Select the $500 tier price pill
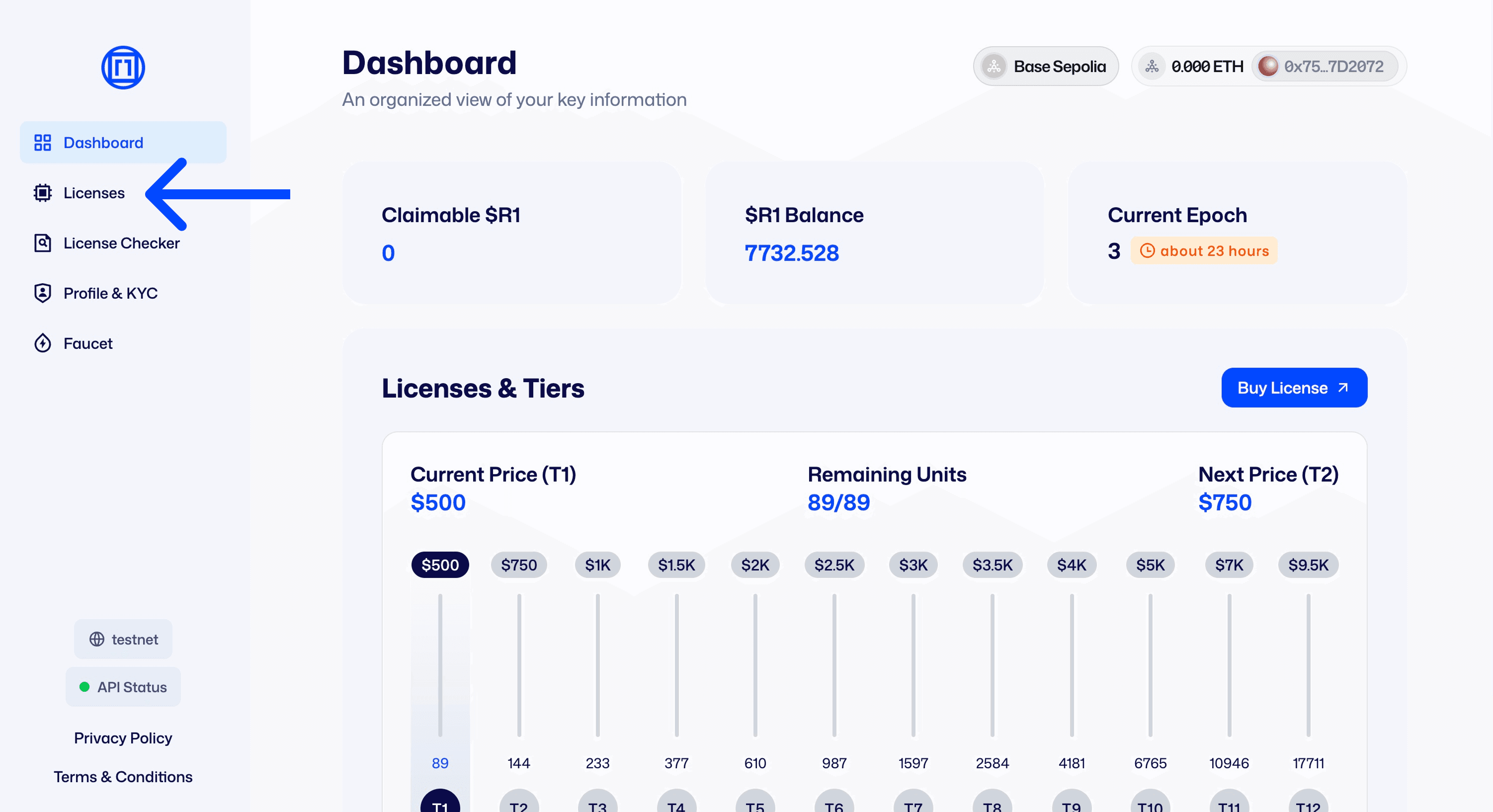Image resolution: width=1493 pixels, height=812 pixels. click(440, 565)
